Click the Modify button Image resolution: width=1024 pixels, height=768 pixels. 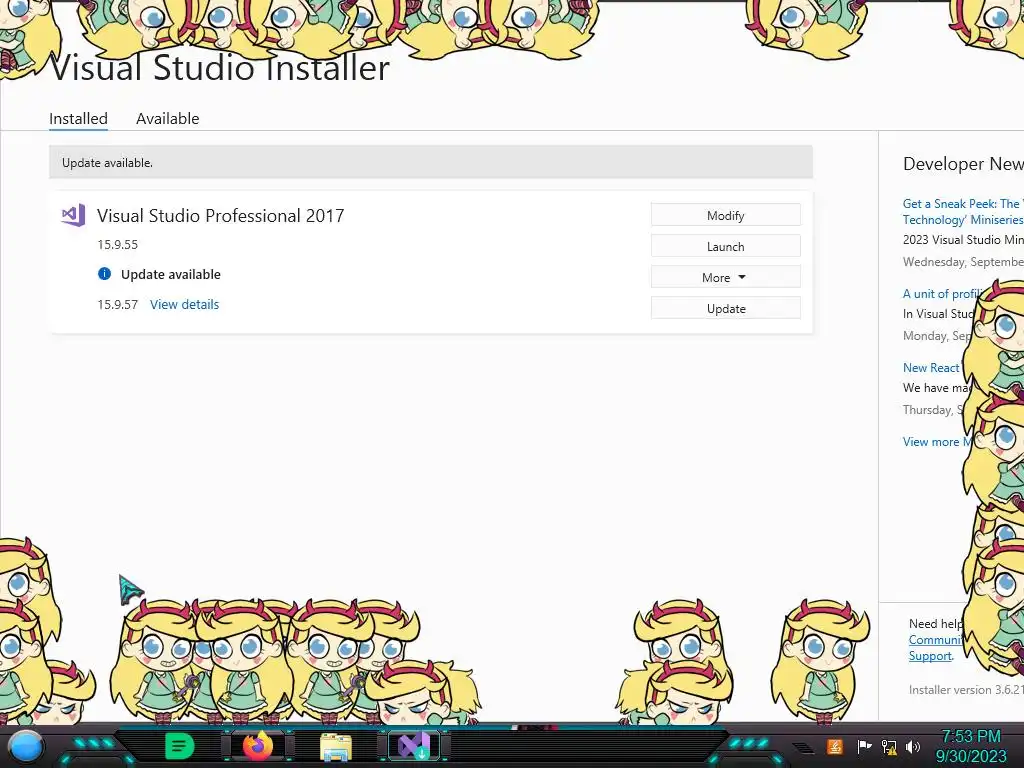point(726,215)
